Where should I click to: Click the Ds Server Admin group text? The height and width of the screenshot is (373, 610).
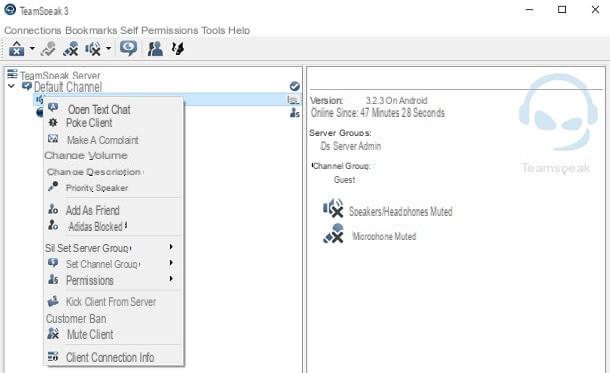(x=351, y=146)
